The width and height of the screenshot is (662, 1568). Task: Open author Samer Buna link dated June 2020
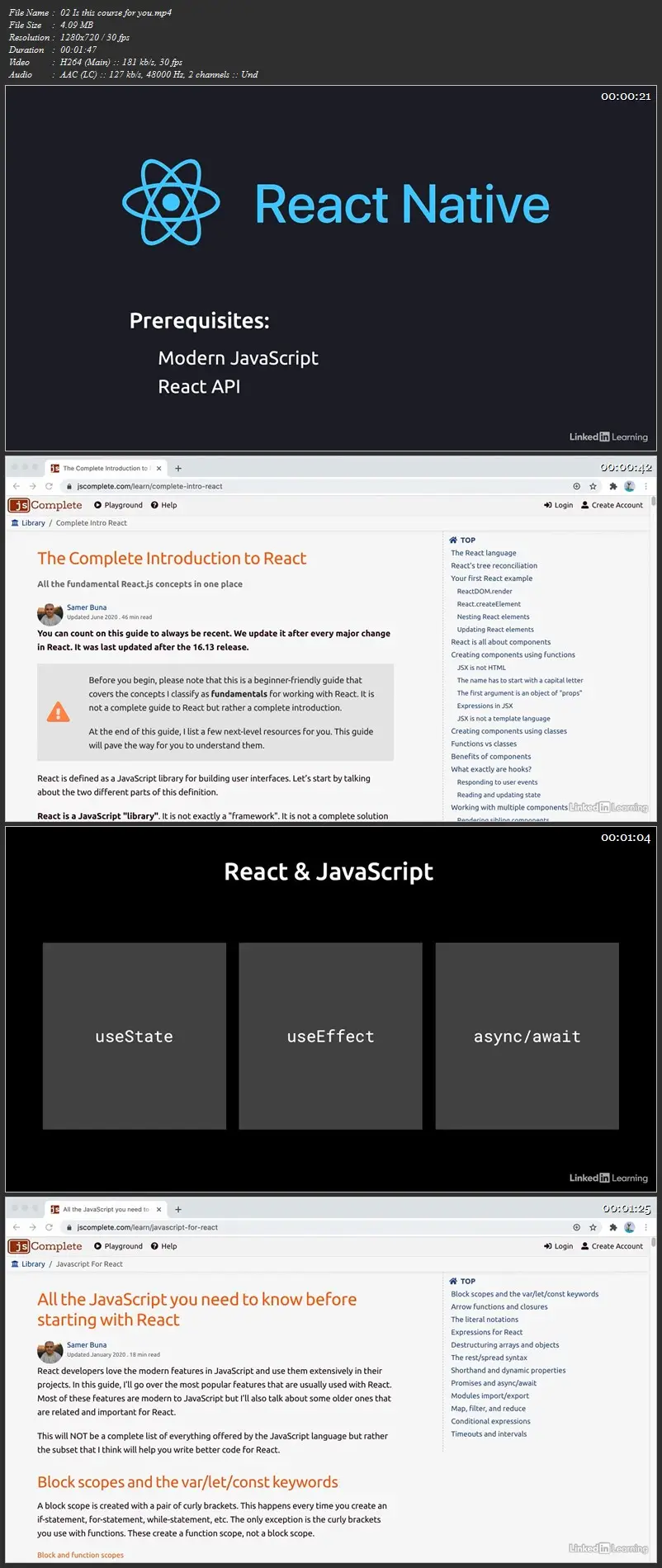click(87, 607)
